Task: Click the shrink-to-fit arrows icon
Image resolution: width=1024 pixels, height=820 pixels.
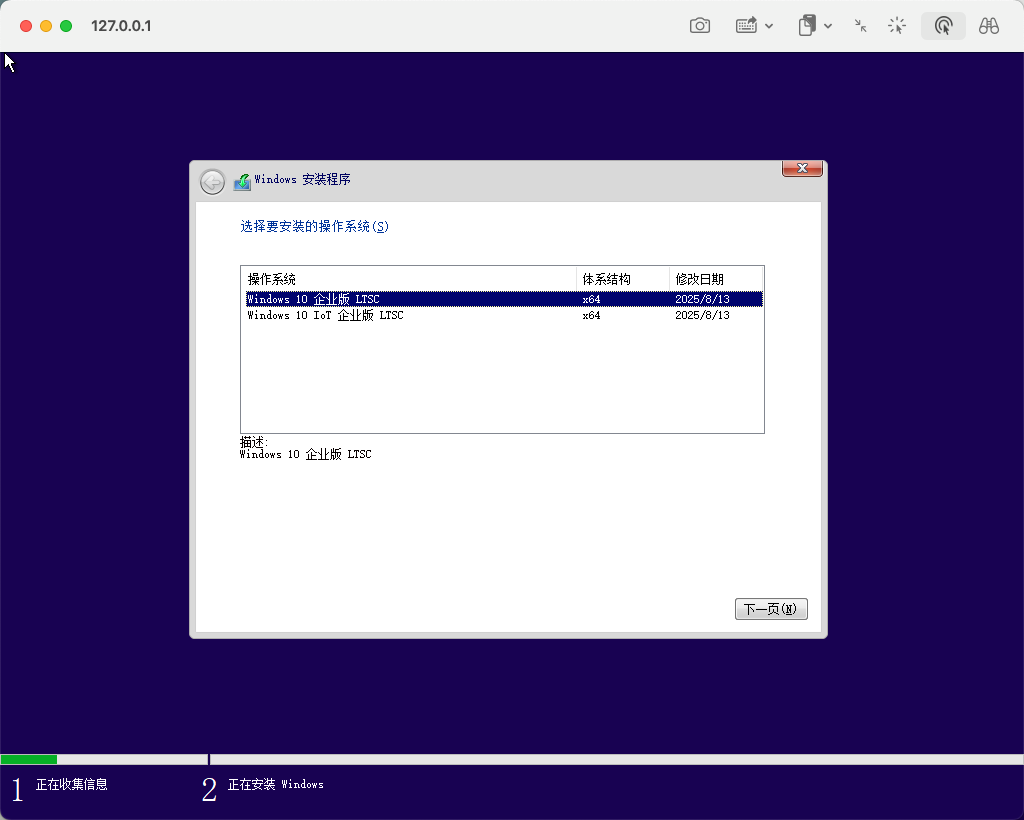Action: click(860, 26)
